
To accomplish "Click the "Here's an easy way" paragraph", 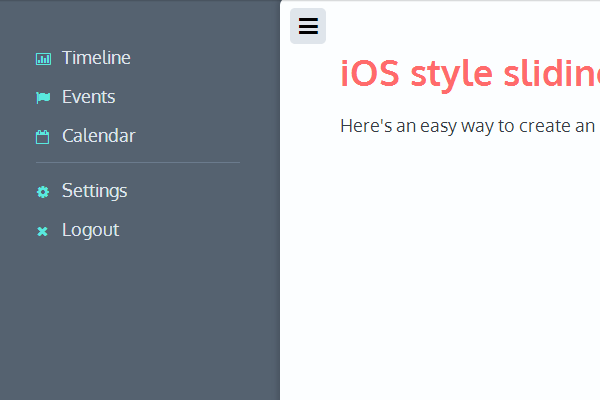I will click(470, 126).
